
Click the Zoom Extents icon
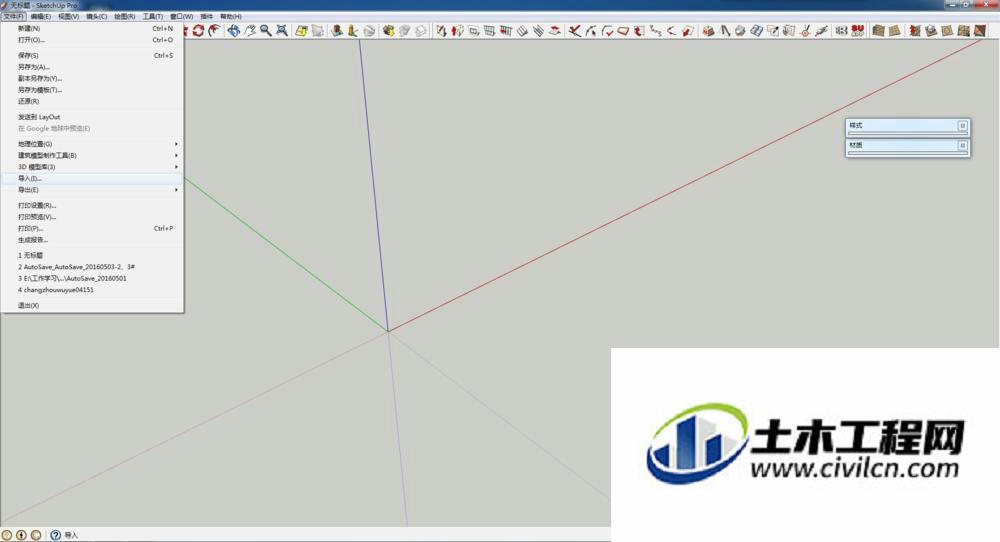pyautogui.click(x=282, y=31)
